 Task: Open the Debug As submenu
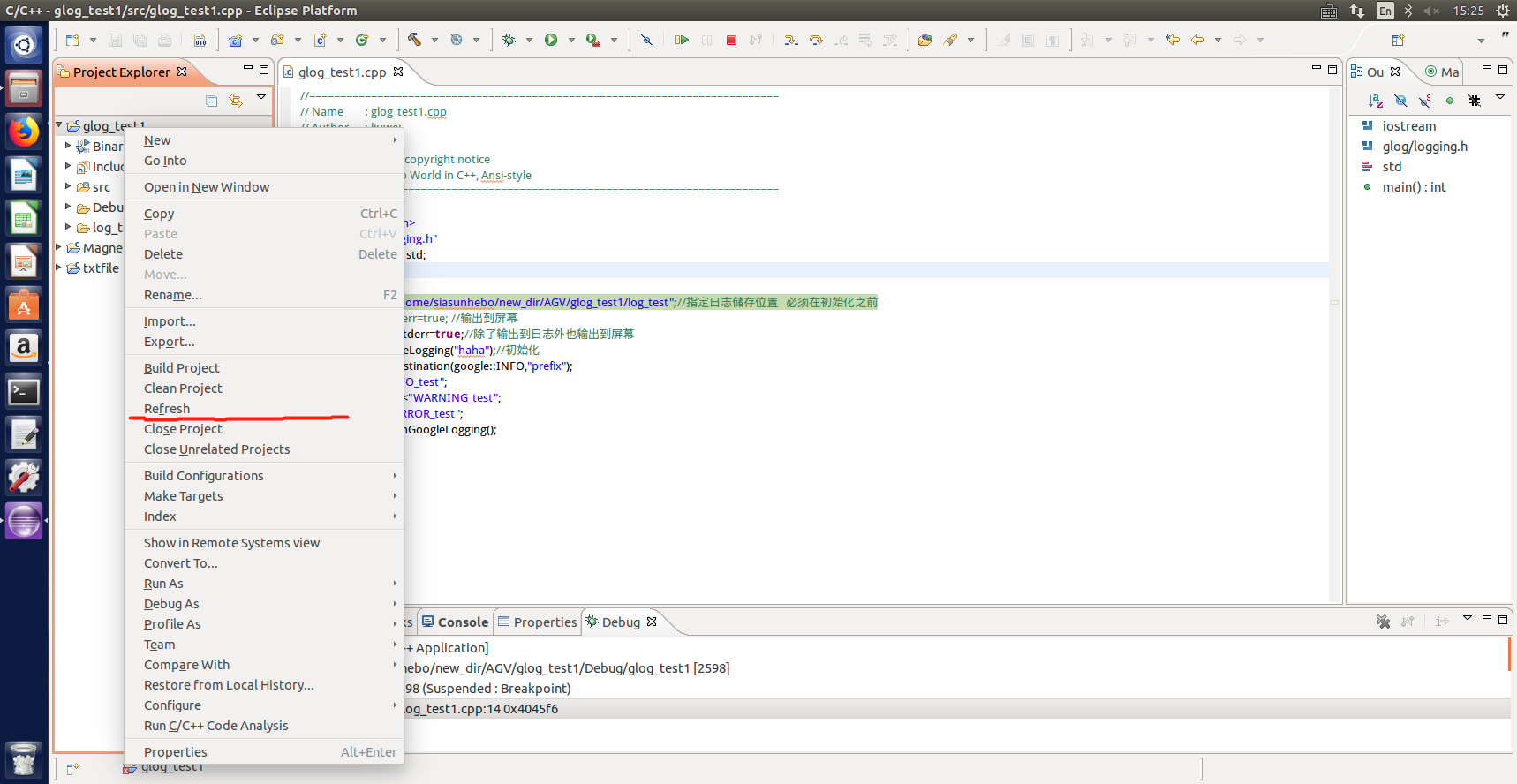click(264, 604)
